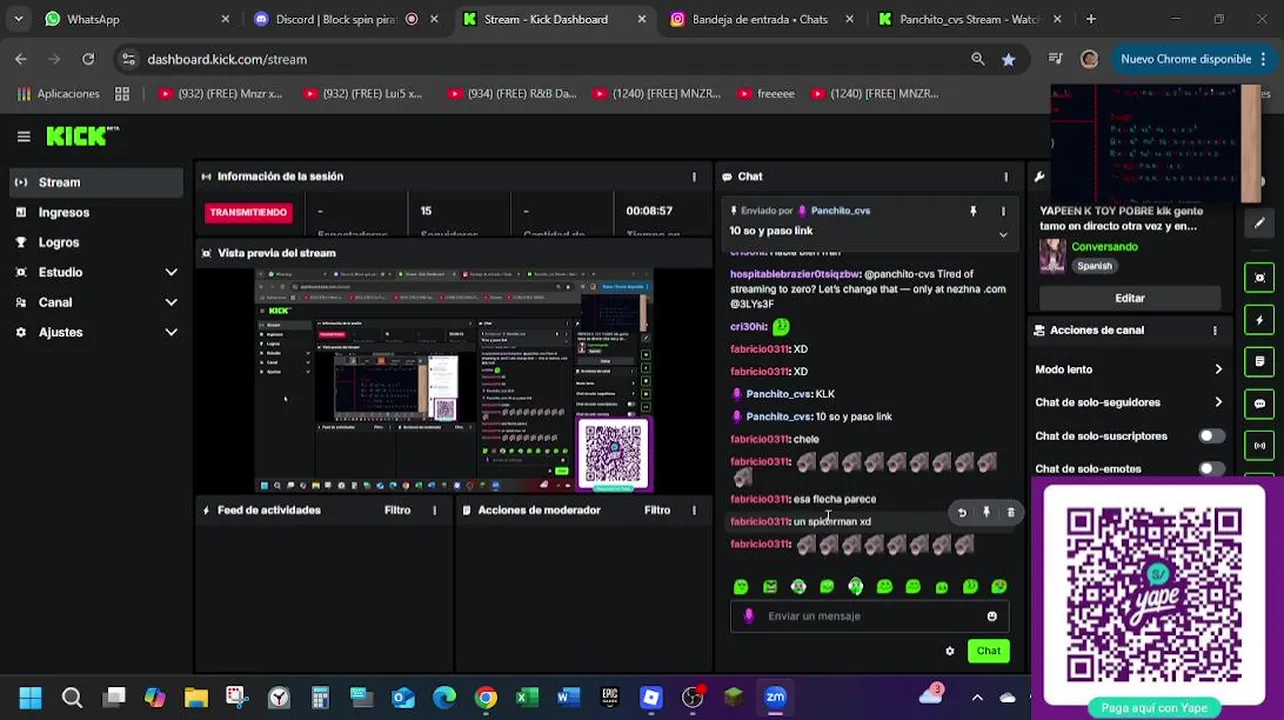The image size is (1284, 720).
Task: Open chat settings gear icon
Action: click(950, 651)
